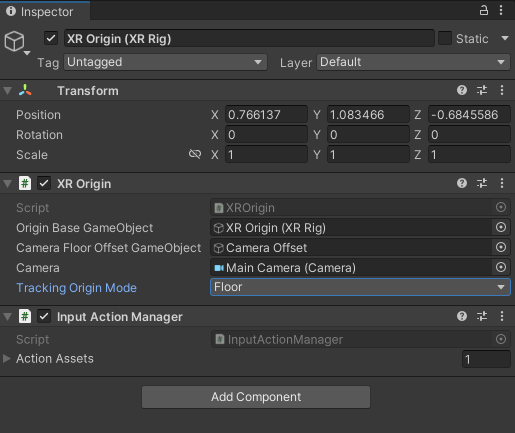Click the Input Action Manager script icon
Screen dimensions: 515x433
point(25,316)
